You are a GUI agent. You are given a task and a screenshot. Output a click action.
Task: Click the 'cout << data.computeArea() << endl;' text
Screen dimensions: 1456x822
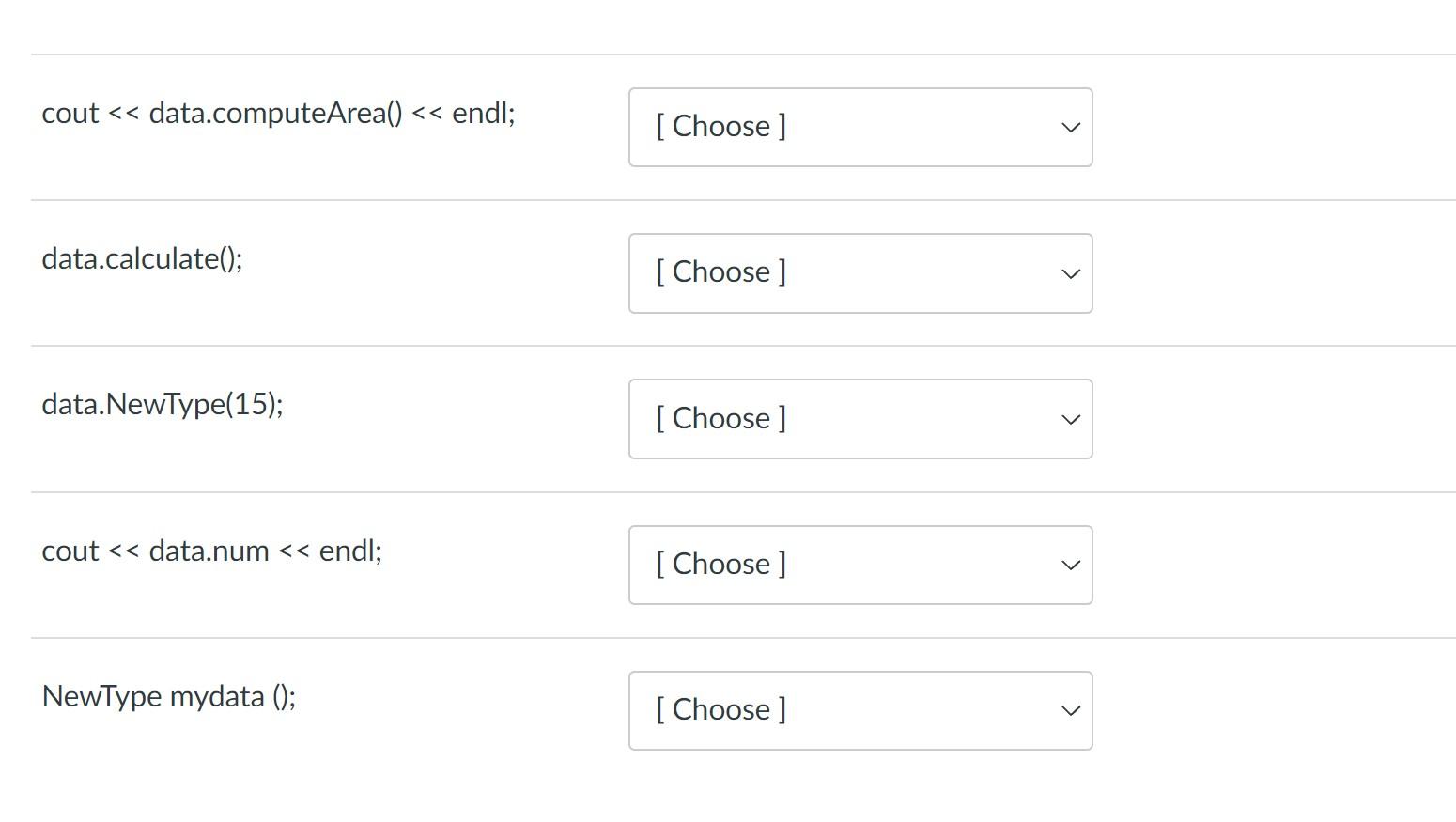279,113
